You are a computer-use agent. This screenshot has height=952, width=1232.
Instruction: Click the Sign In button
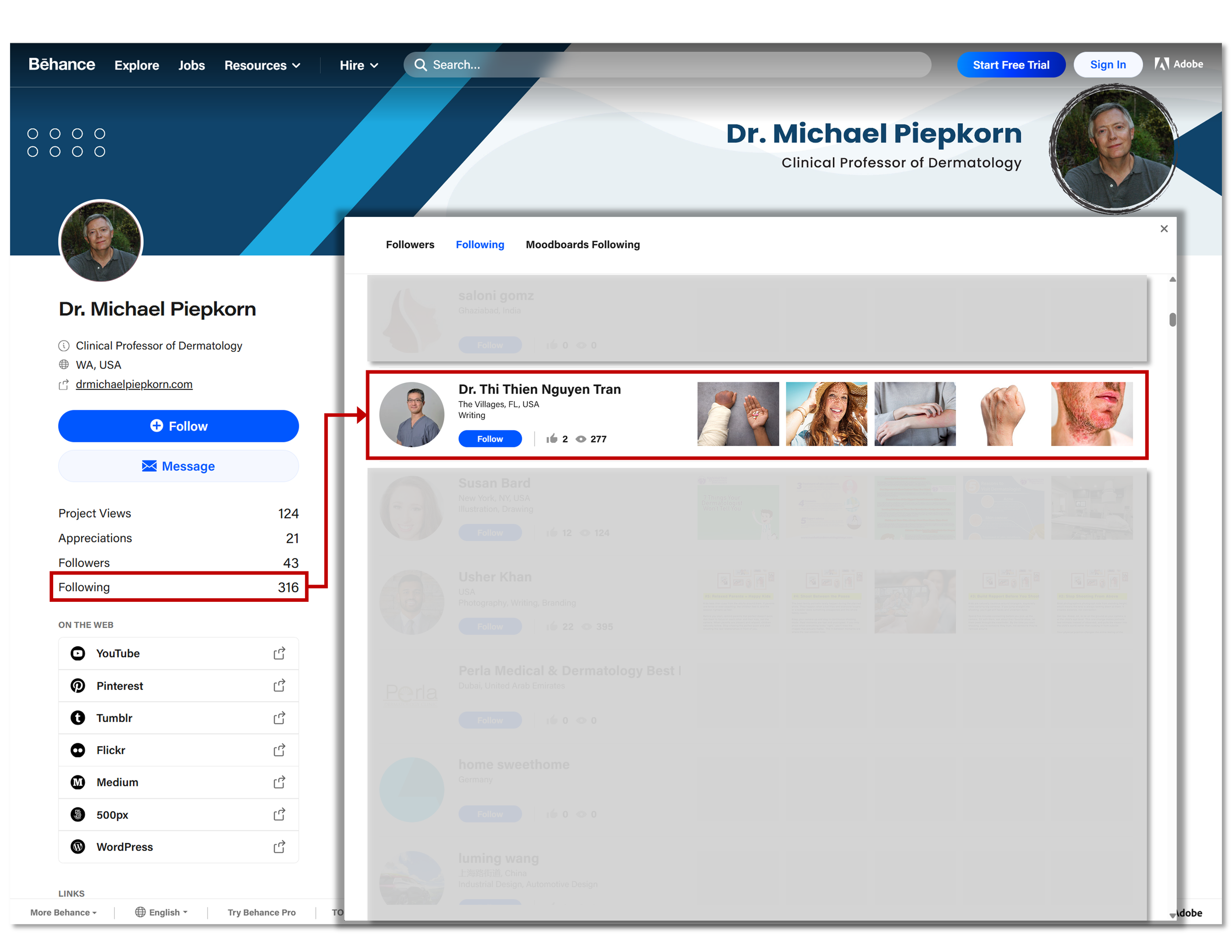pyautogui.click(x=1107, y=65)
